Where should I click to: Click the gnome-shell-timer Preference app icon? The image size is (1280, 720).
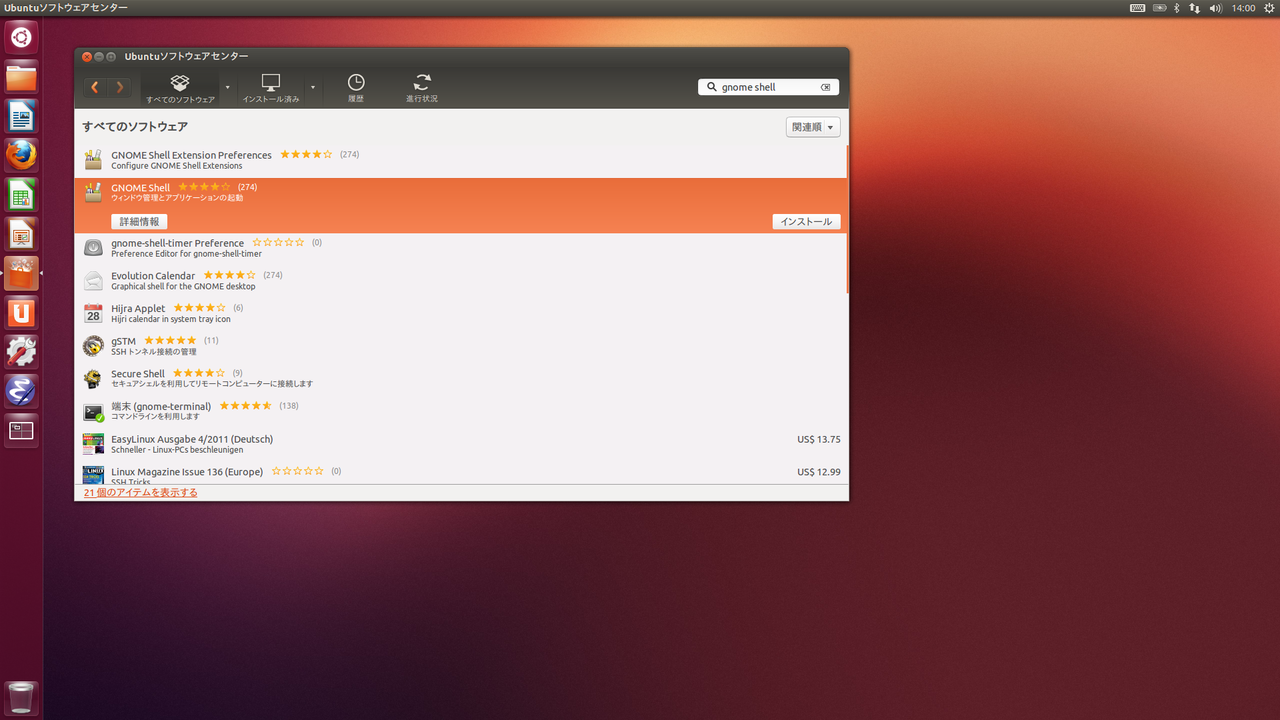[93, 248]
